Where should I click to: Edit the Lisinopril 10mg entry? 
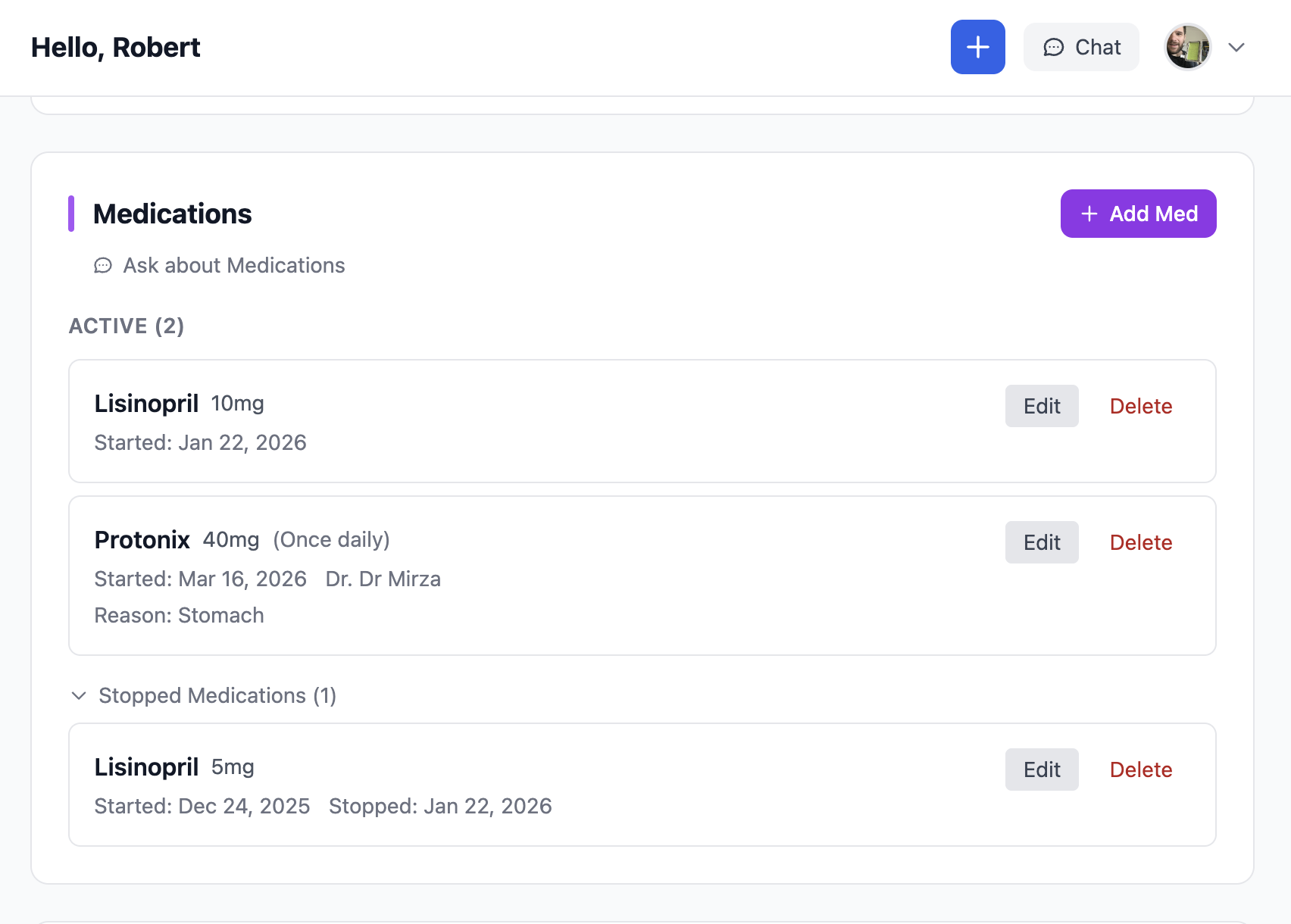point(1042,406)
